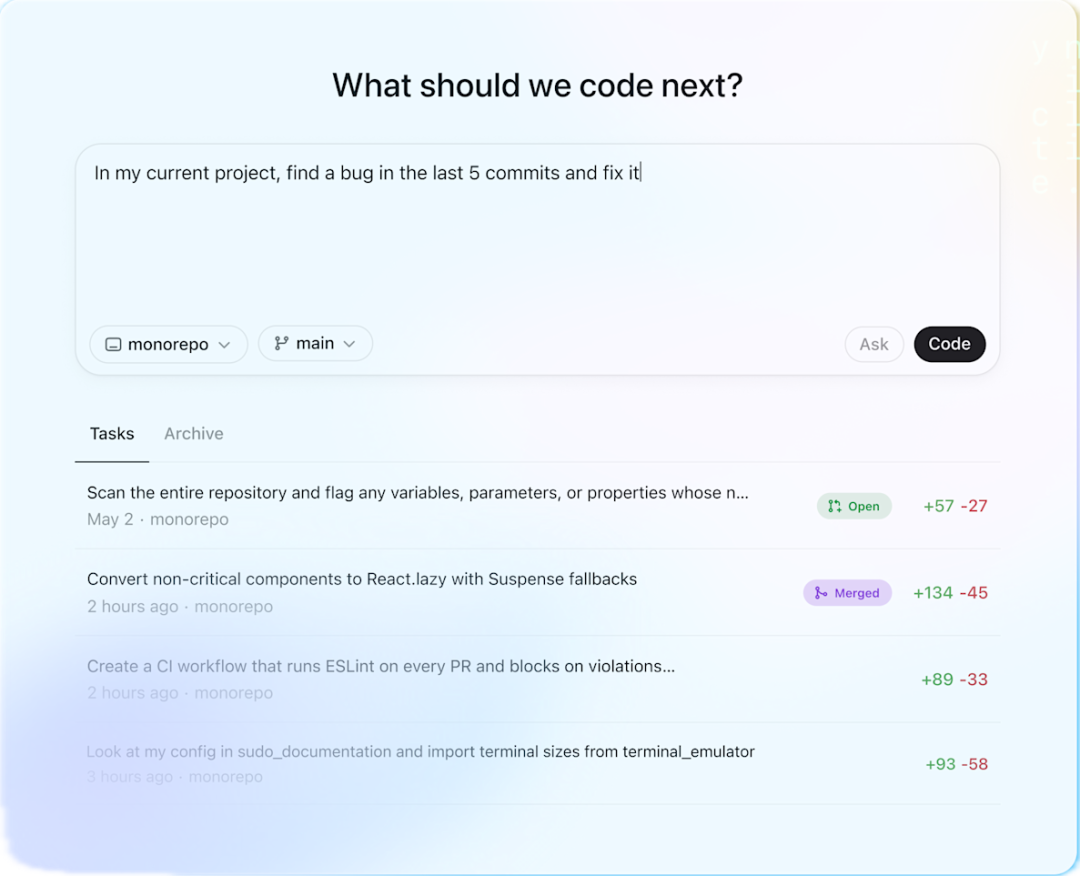
Task: Click the pull request icon in Open badge
Action: pyautogui.click(x=835, y=506)
